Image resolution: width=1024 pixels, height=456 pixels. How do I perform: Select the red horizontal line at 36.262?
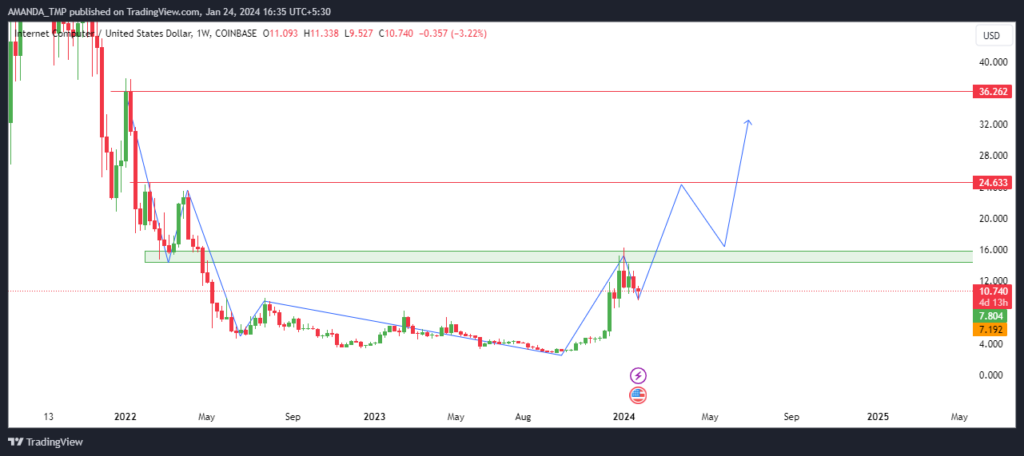pos(542,92)
